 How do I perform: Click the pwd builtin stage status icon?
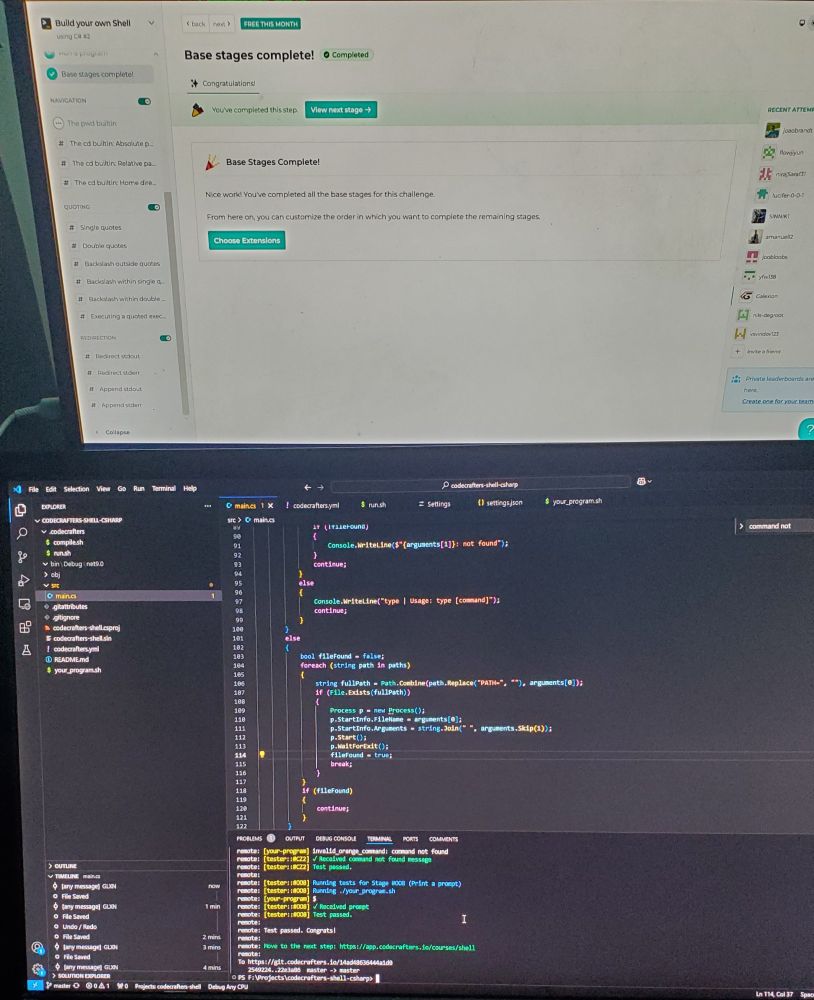(58, 122)
